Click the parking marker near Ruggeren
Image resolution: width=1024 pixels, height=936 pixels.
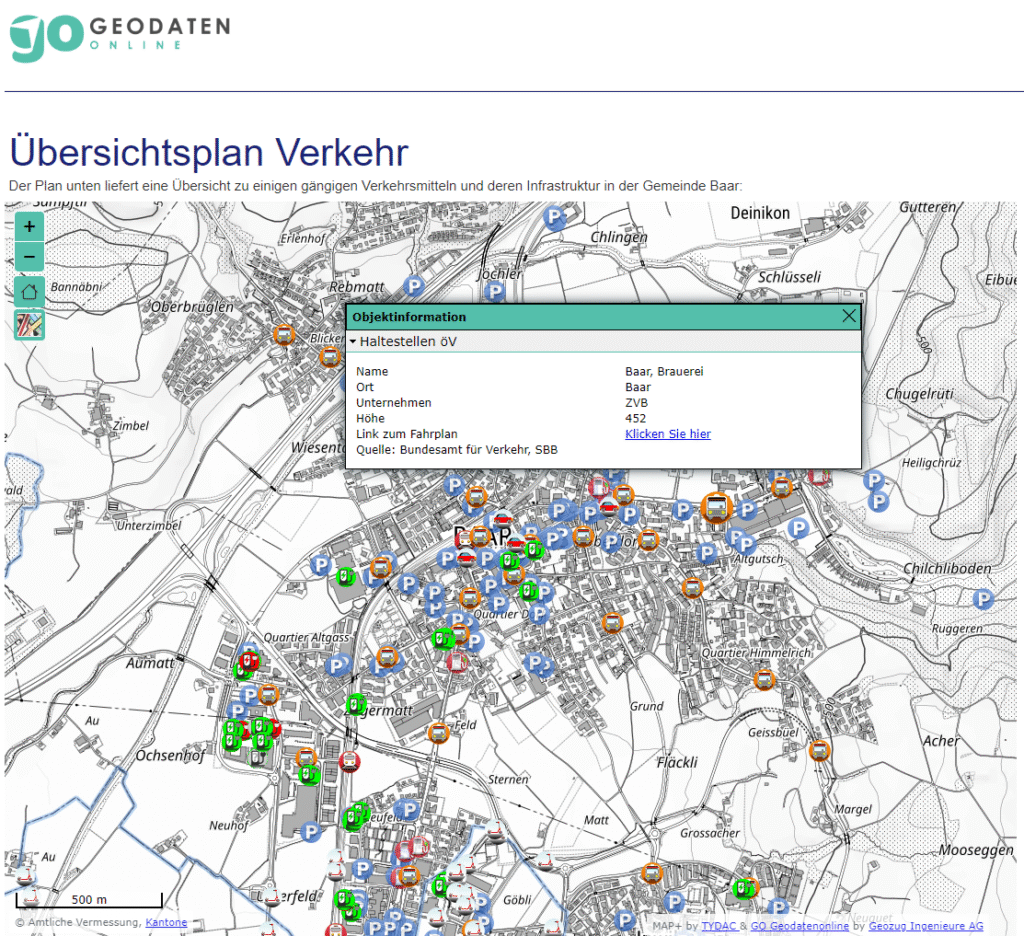pyautogui.click(x=984, y=599)
